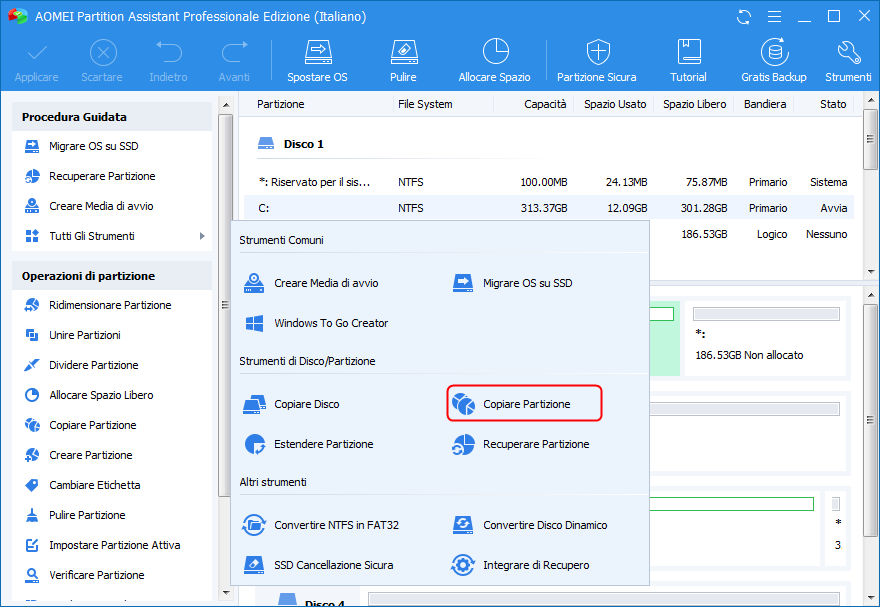Click Verificare Partizione in sidebar

pyautogui.click(x=96, y=575)
